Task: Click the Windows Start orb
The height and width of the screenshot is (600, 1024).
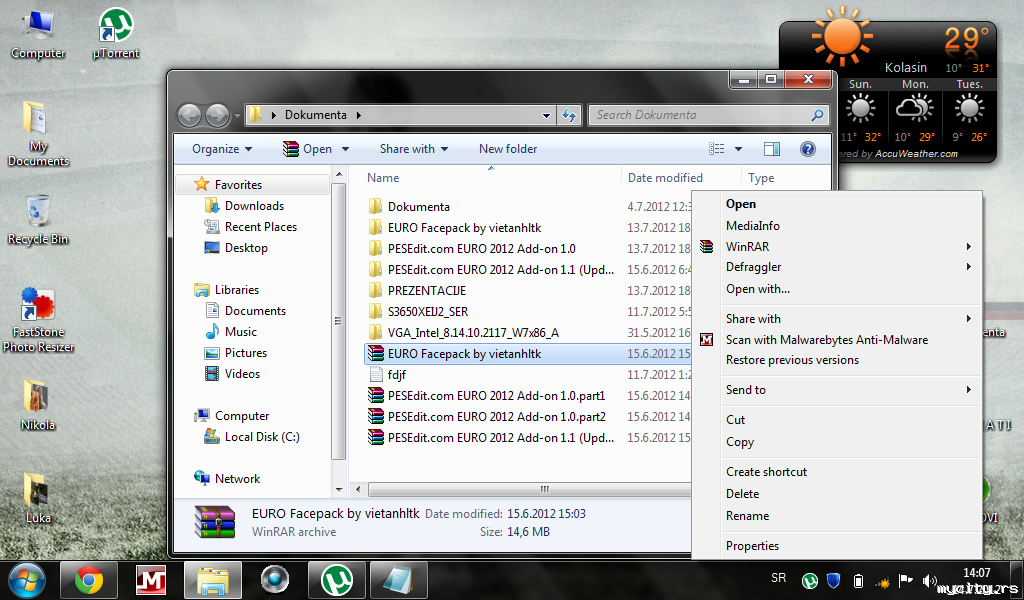Action: point(27,580)
